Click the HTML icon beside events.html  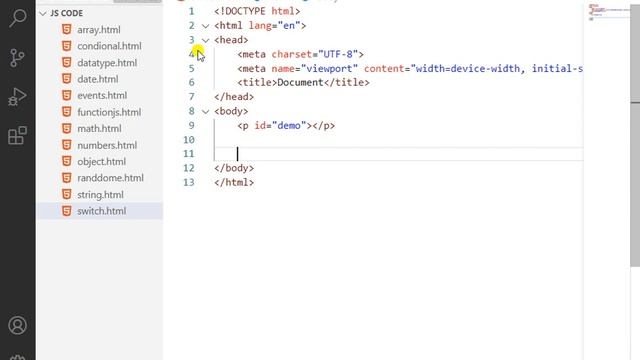coord(67,95)
